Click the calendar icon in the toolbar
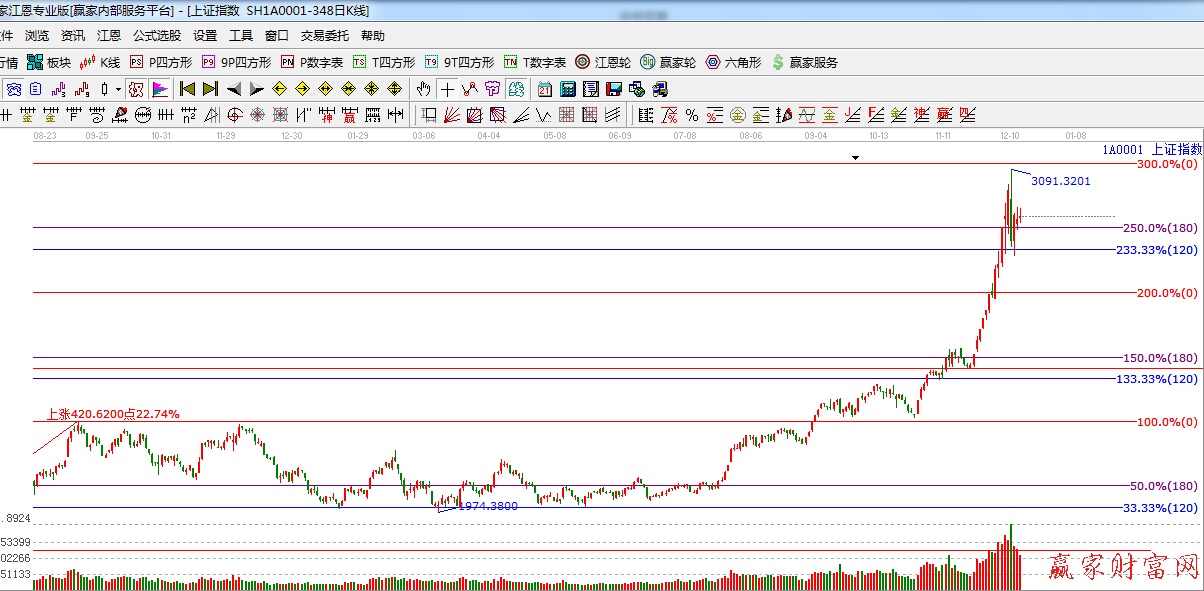The image size is (1204, 591). tap(544, 88)
